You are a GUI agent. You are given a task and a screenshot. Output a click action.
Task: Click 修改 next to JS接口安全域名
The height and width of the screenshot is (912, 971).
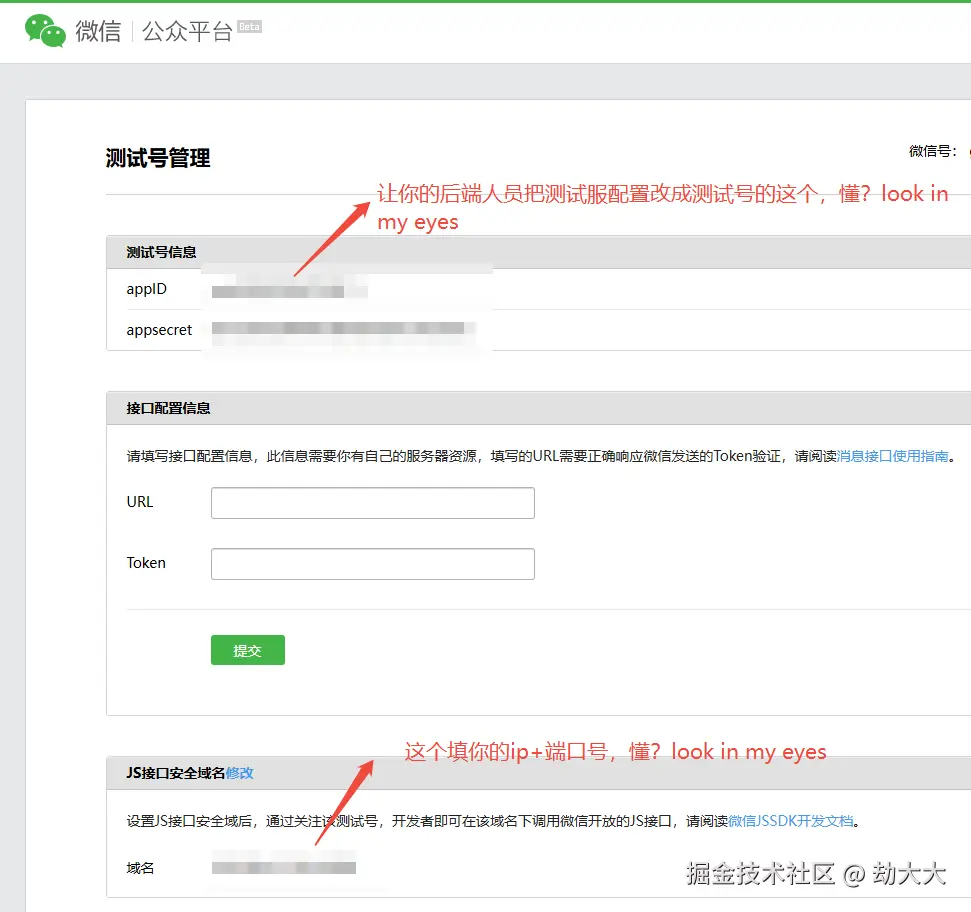point(240,773)
